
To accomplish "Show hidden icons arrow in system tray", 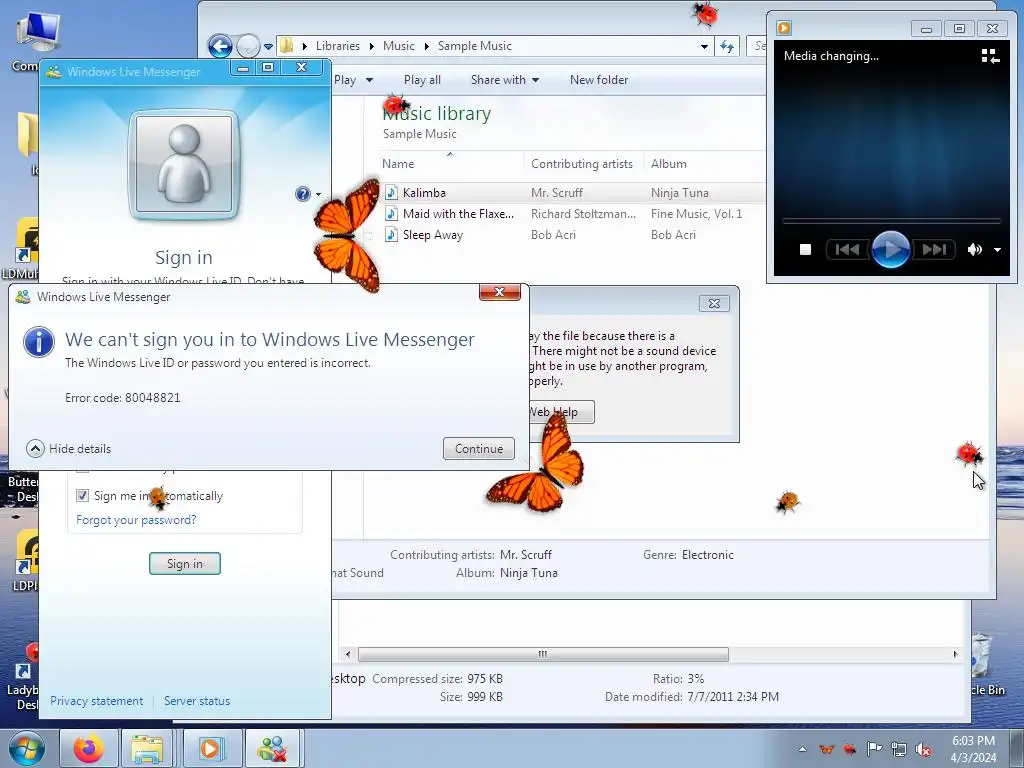I will tap(803, 749).
